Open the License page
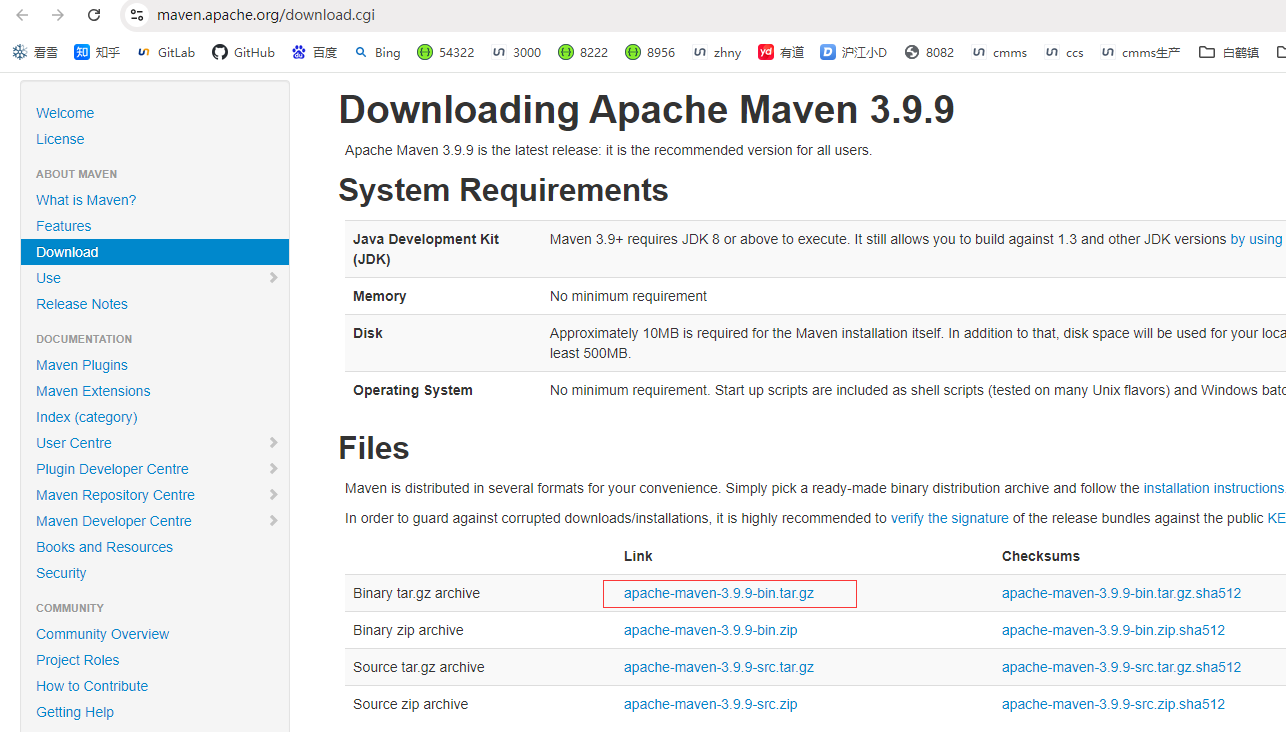The image size is (1286, 732). pos(60,139)
